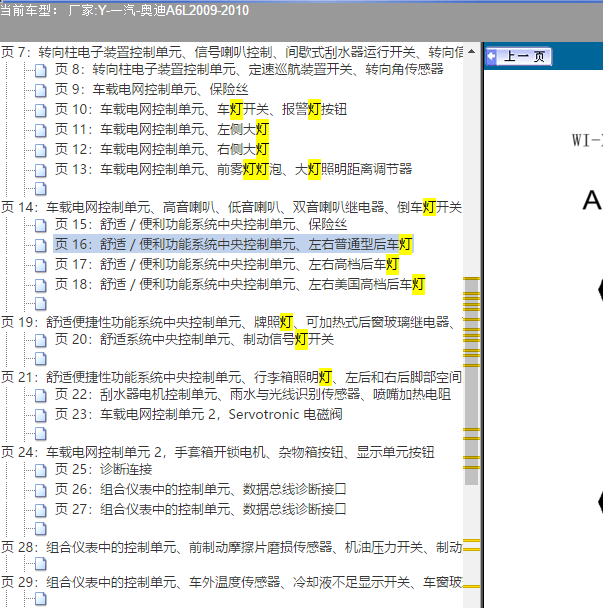603x608 pixels.
Task: Click the page icon next to 页 20
Action: [x=40, y=340]
